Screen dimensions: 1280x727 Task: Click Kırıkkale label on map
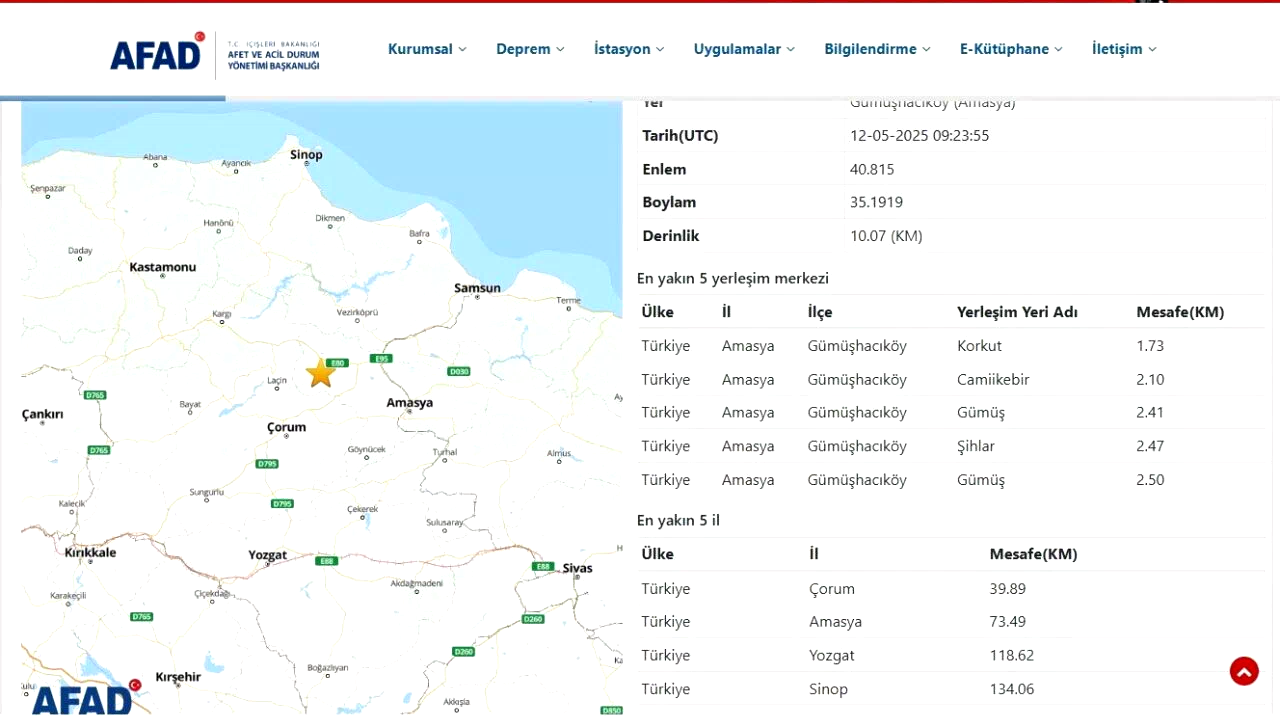tap(90, 552)
